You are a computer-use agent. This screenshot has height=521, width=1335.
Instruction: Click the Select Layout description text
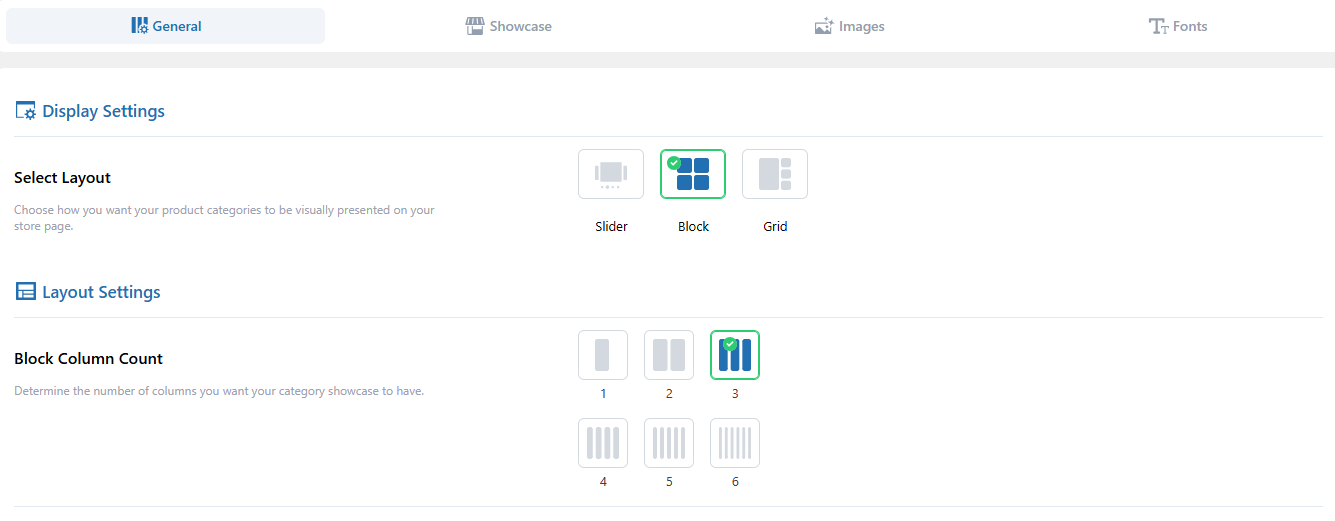coord(224,218)
